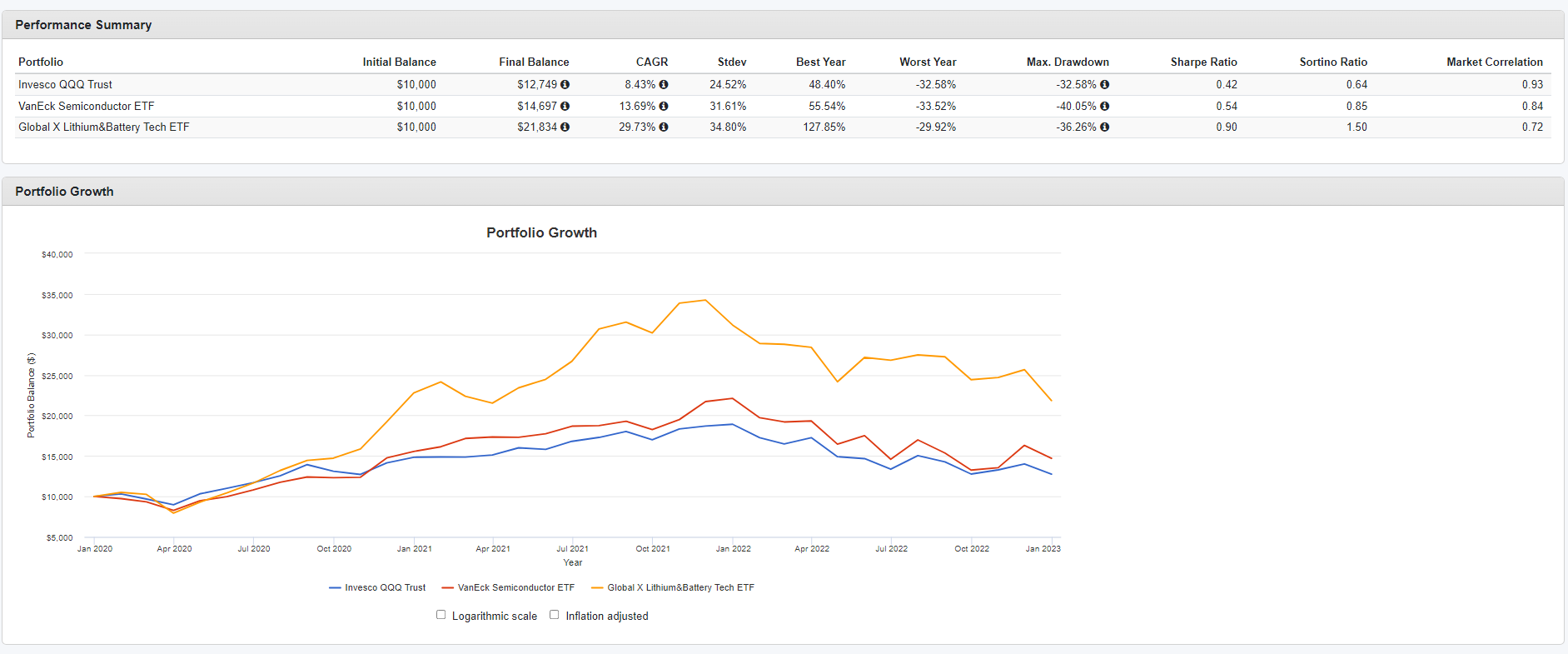Toggle Global X Lithium&Battery Tech ETF legend entry
This screenshot has height=654, width=1568.
(x=673, y=587)
